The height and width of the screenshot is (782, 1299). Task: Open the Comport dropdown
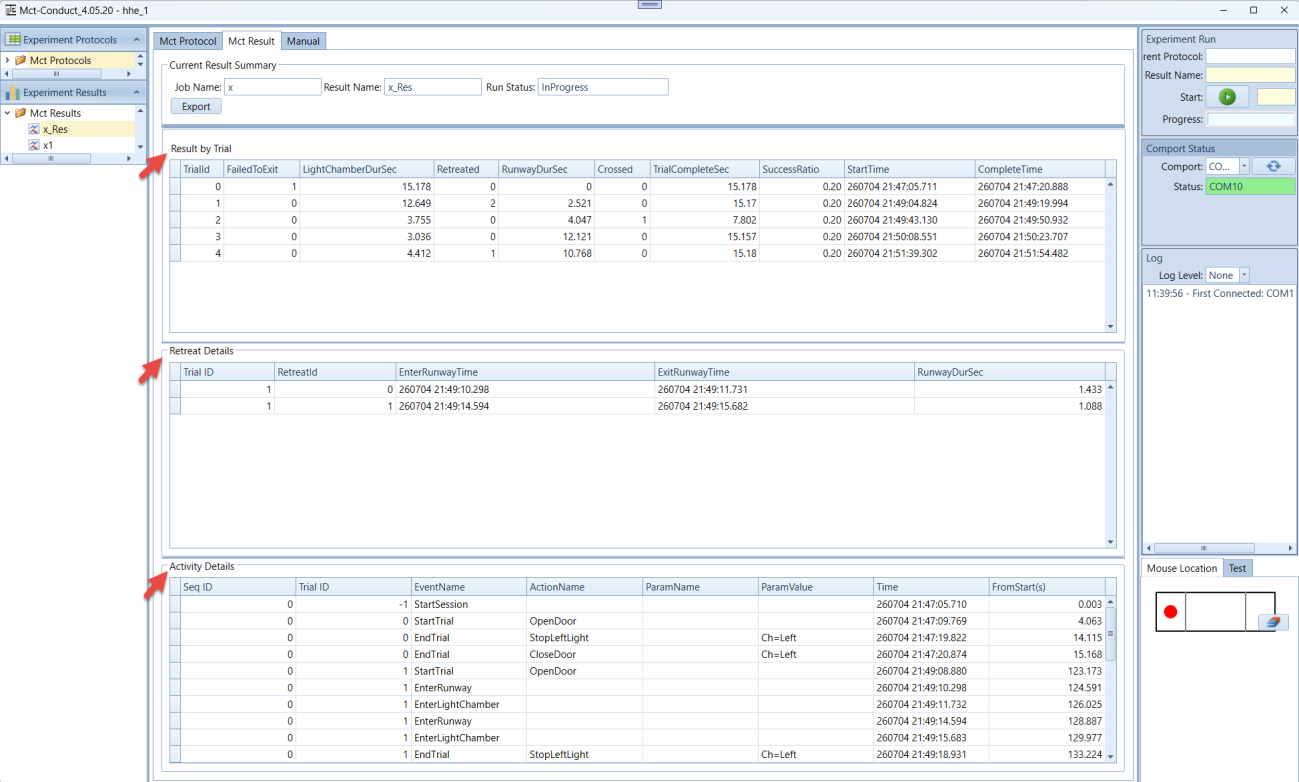point(1244,167)
